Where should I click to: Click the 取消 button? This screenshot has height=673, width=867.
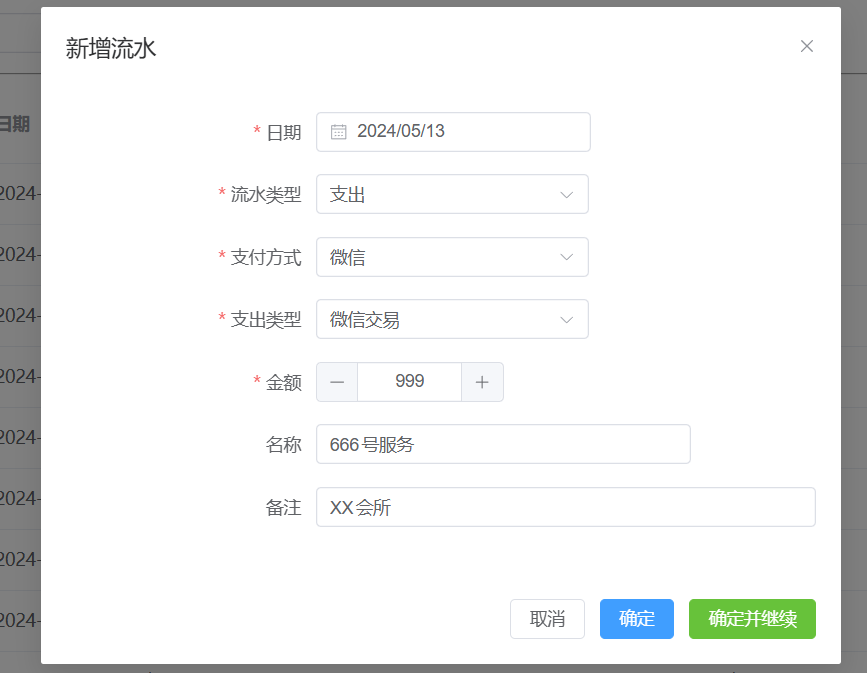tap(547, 618)
